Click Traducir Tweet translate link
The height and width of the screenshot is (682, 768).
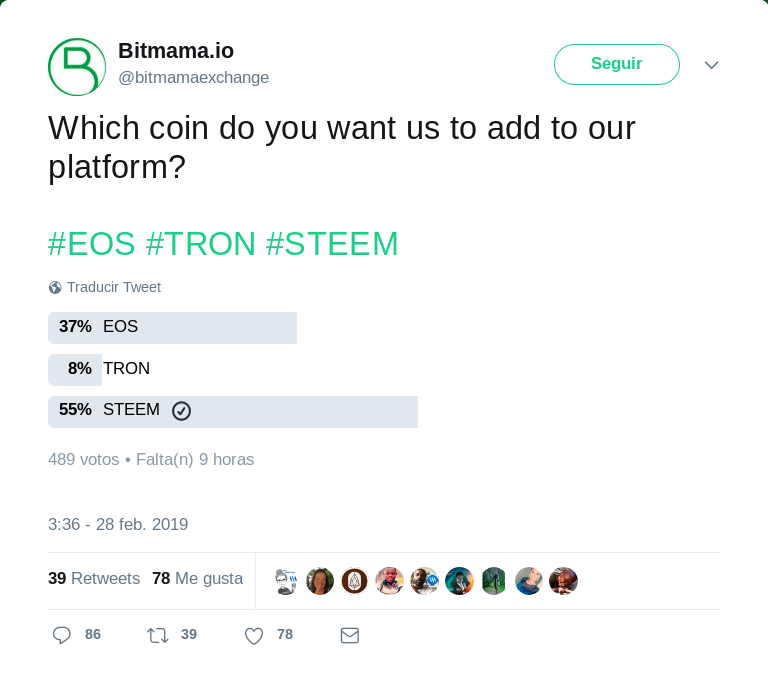(x=114, y=287)
